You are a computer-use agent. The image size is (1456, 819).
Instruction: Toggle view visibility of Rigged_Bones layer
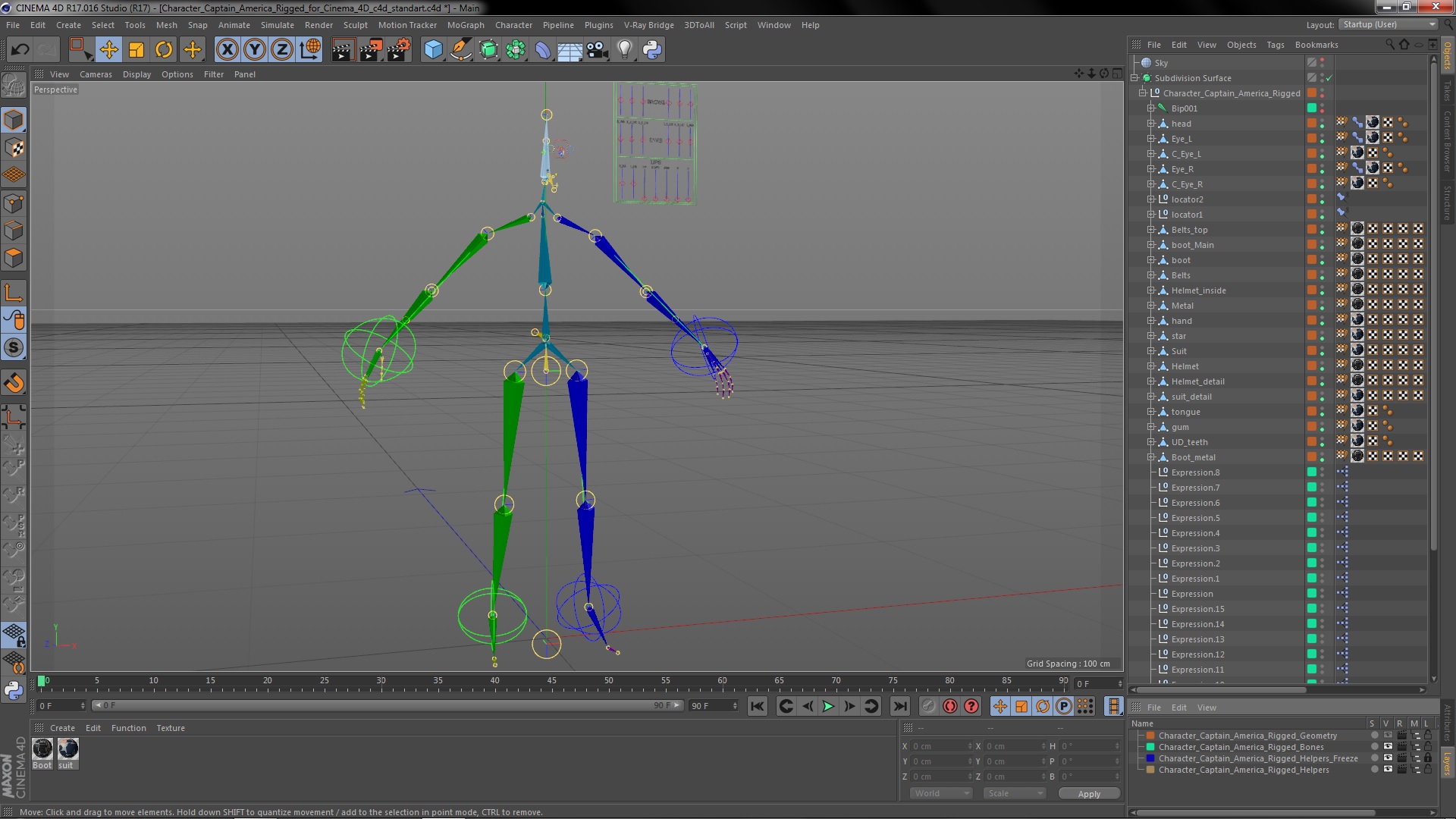pyautogui.click(x=1388, y=747)
